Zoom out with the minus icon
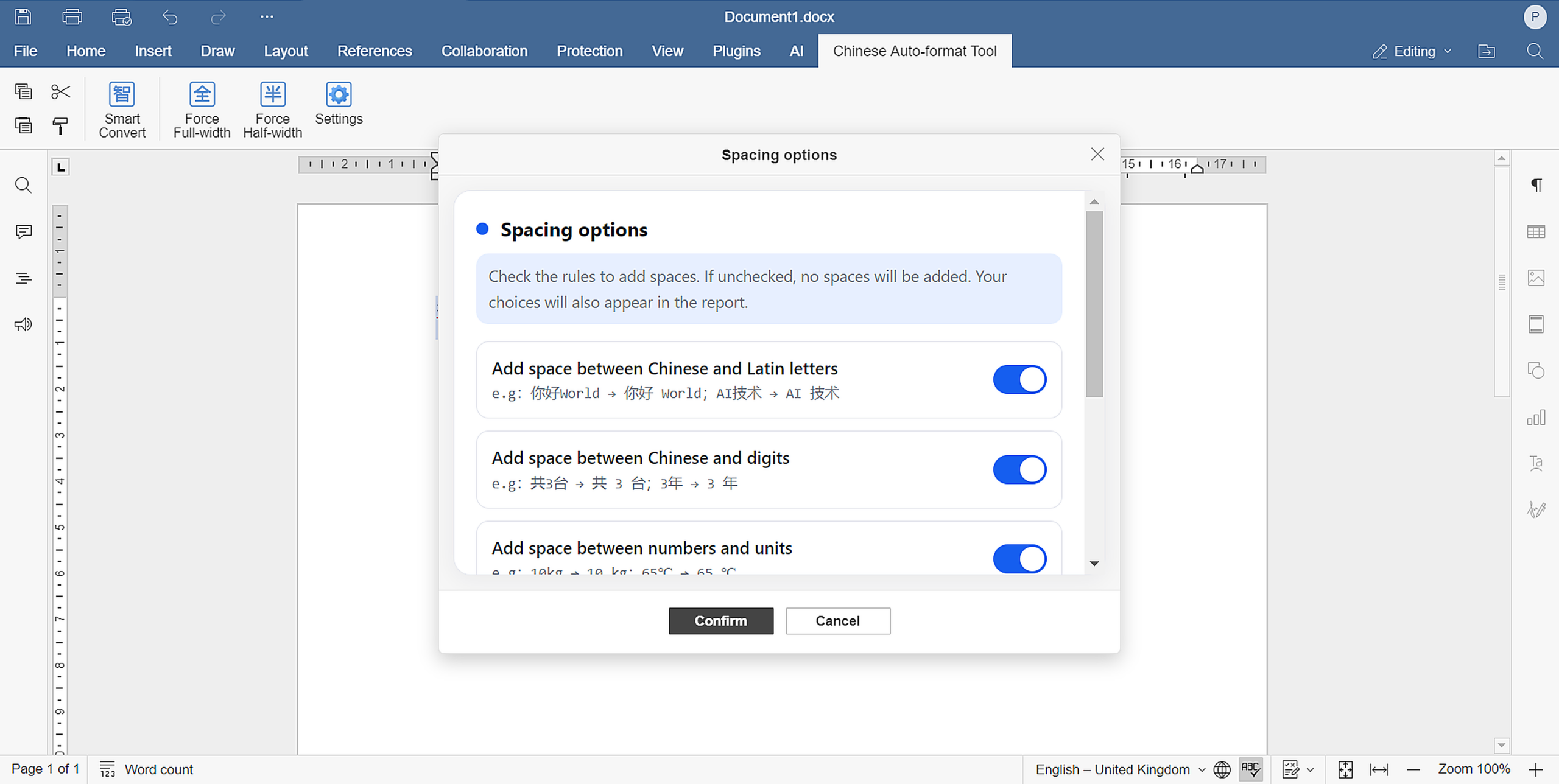The height and width of the screenshot is (784, 1559). point(1413,769)
